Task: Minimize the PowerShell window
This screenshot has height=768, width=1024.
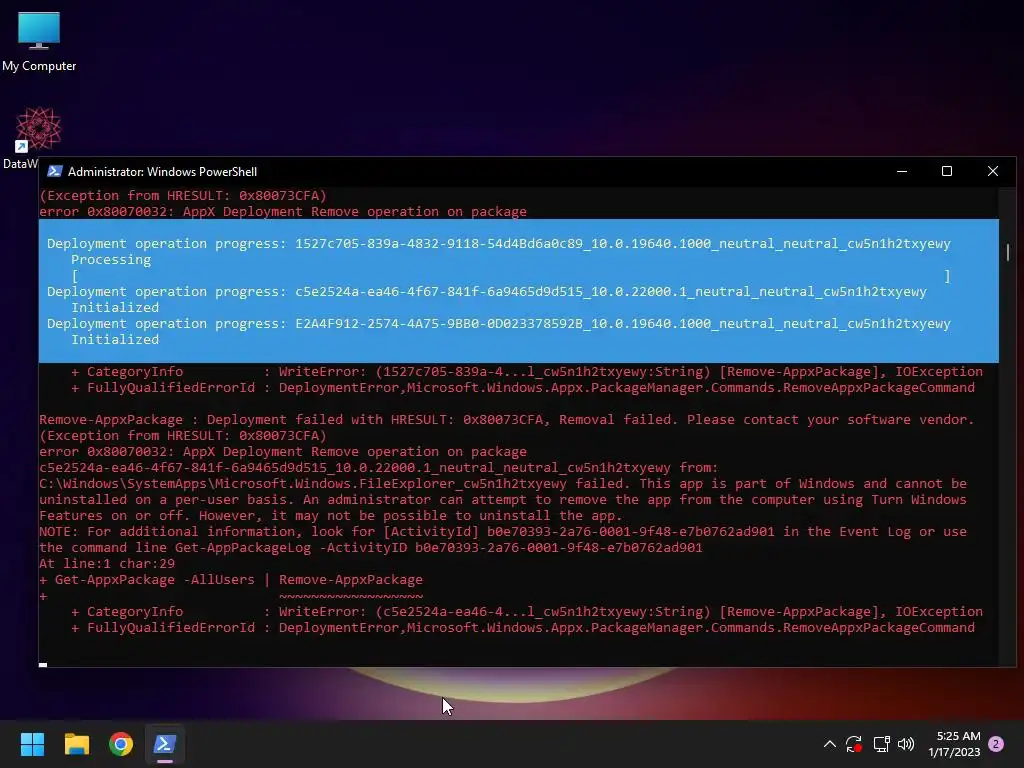Action: pyautogui.click(x=902, y=171)
